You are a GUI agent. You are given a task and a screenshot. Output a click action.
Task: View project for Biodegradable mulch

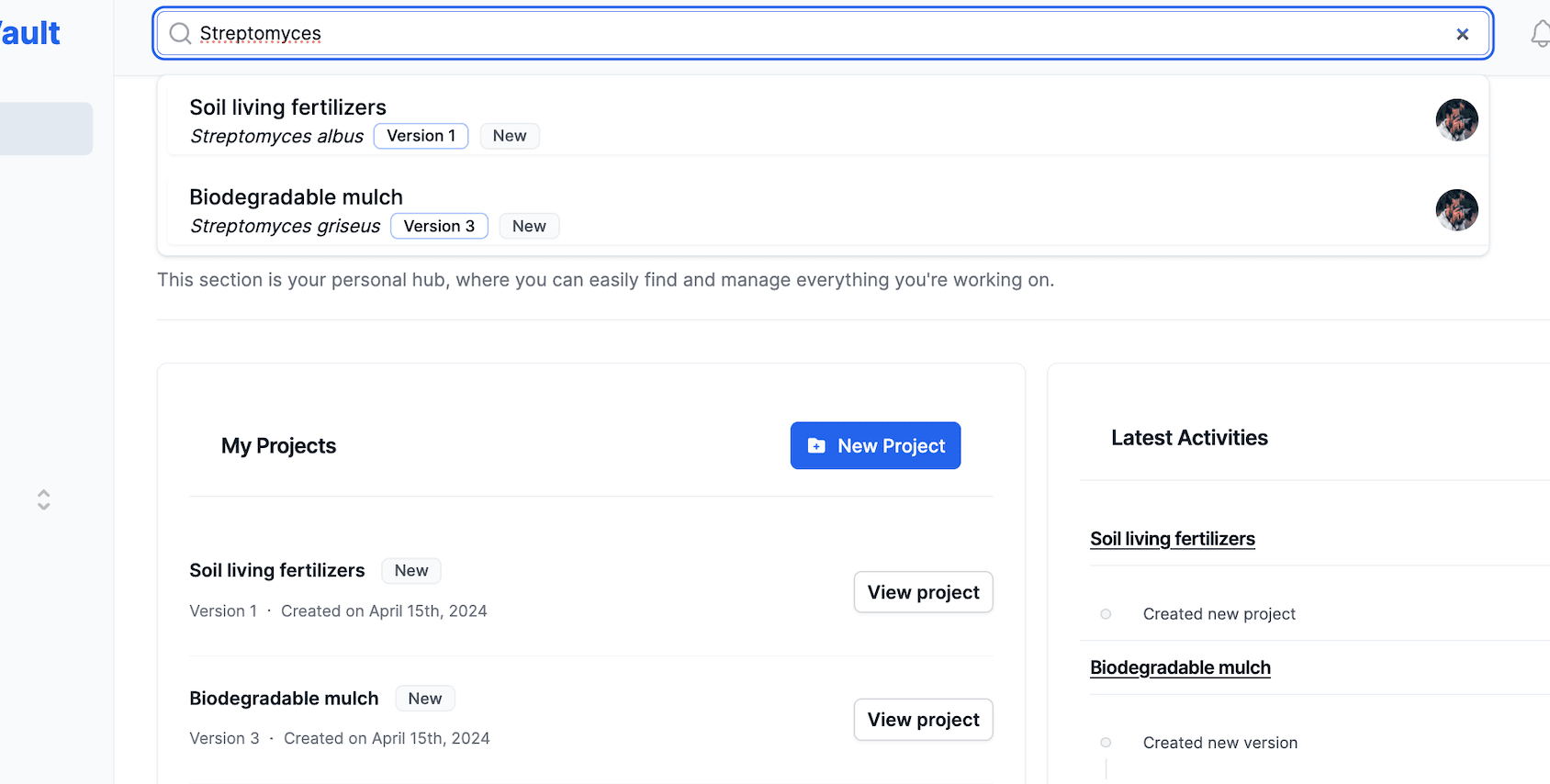coord(923,720)
